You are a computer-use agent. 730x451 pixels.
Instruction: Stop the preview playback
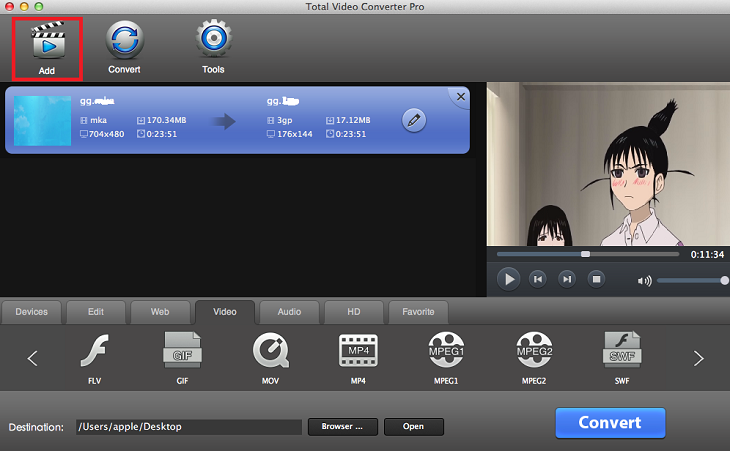click(x=596, y=279)
